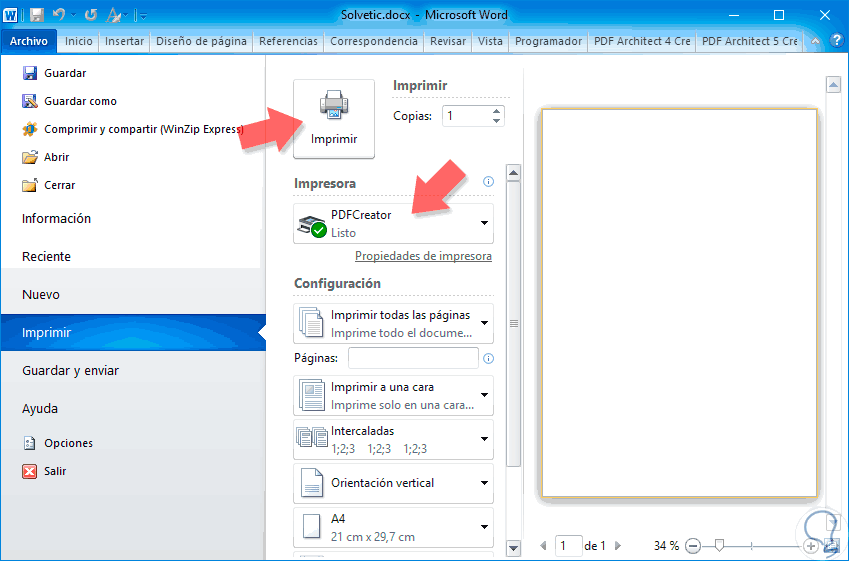The width and height of the screenshot is (849, 561).
Task: Click the Abrir folder icon
Action: point(30,157)
